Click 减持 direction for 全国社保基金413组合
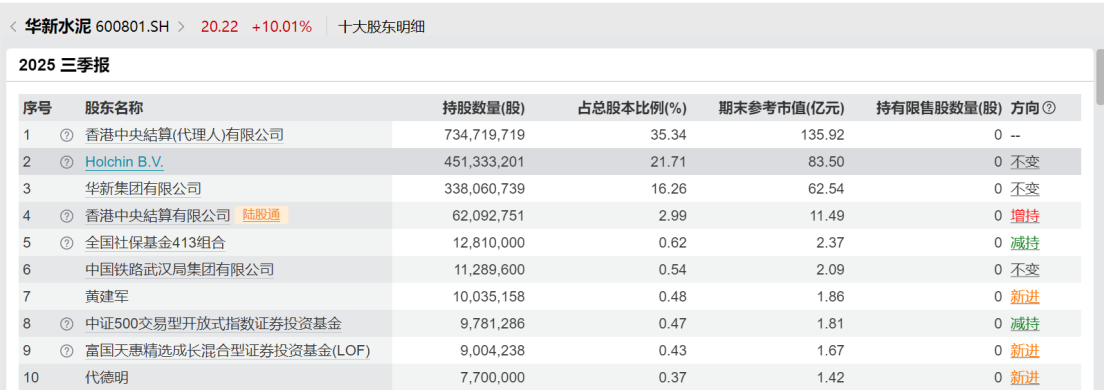This screenshot has width=1105, height=391. (1025, 243)
